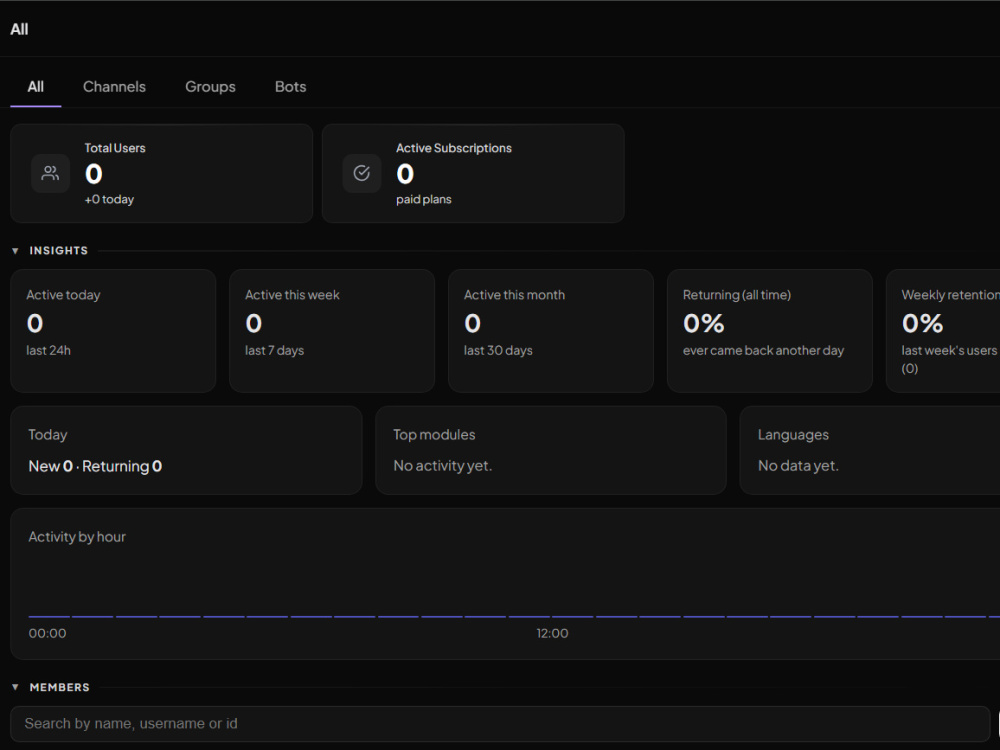Click the 'last 30 days' caption
1000x750 pixels.
(498, 350)
